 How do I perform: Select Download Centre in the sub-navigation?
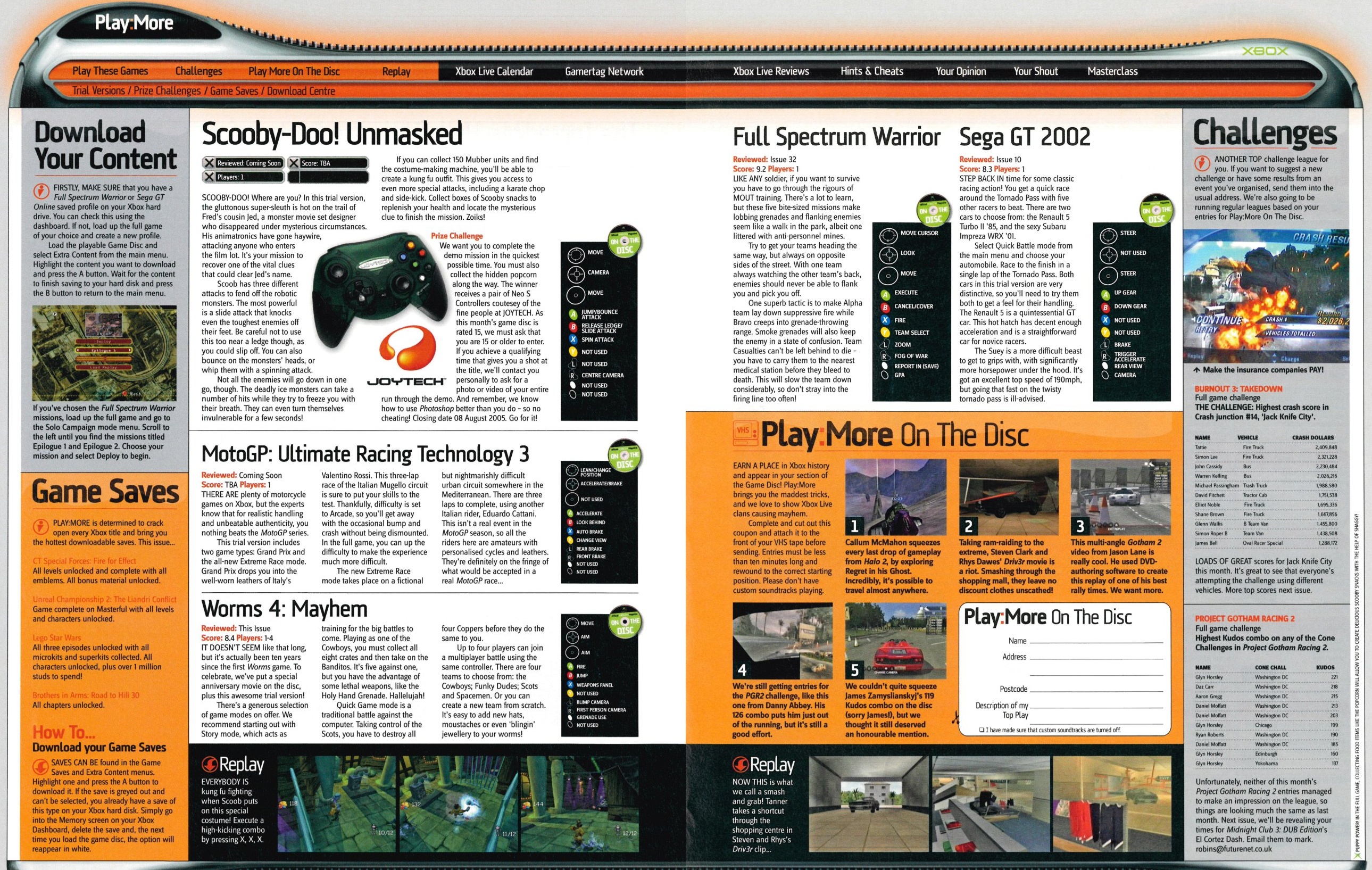coord(301,90)
